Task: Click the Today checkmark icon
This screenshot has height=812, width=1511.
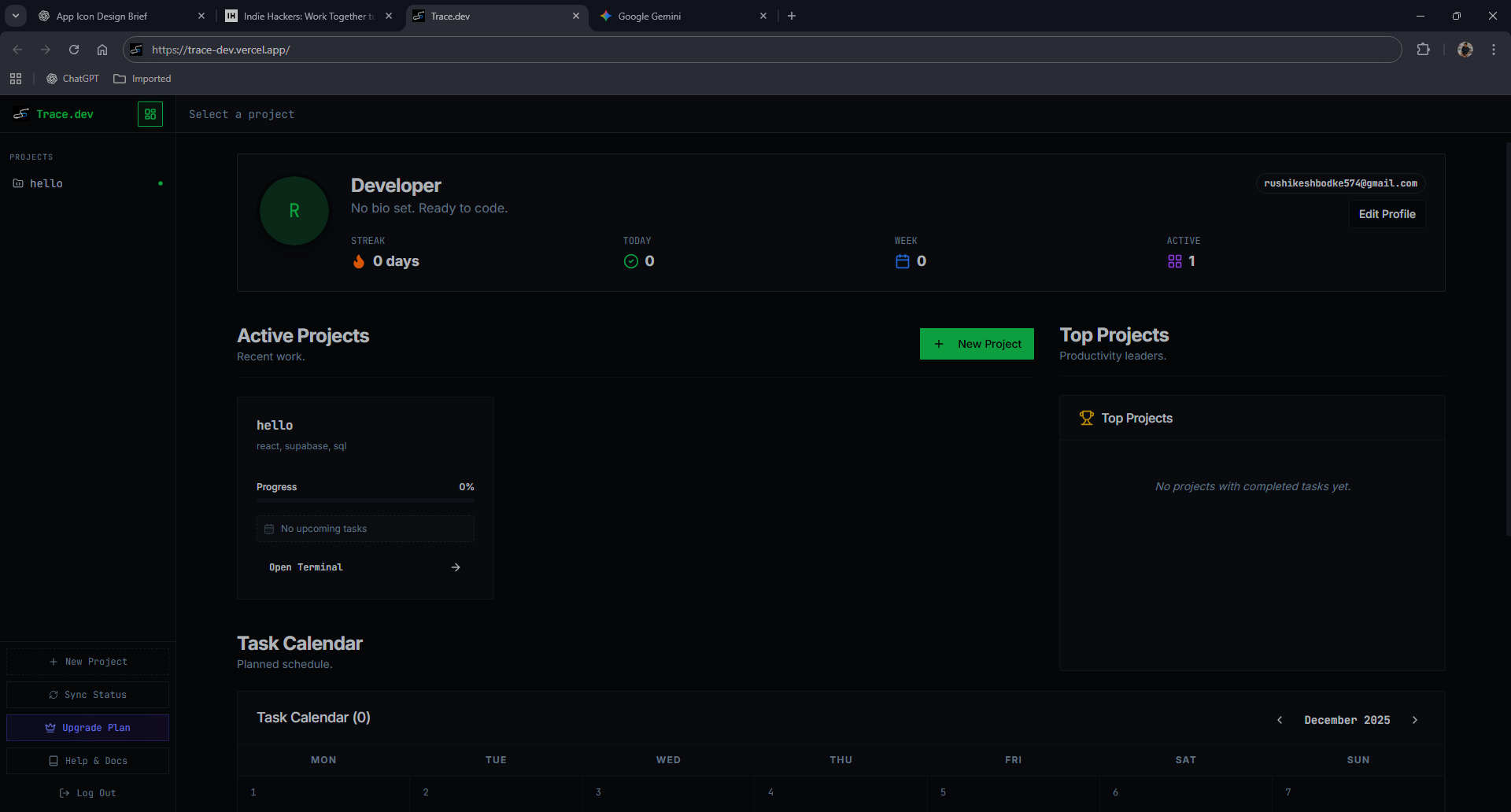Action: coord(630,261)
